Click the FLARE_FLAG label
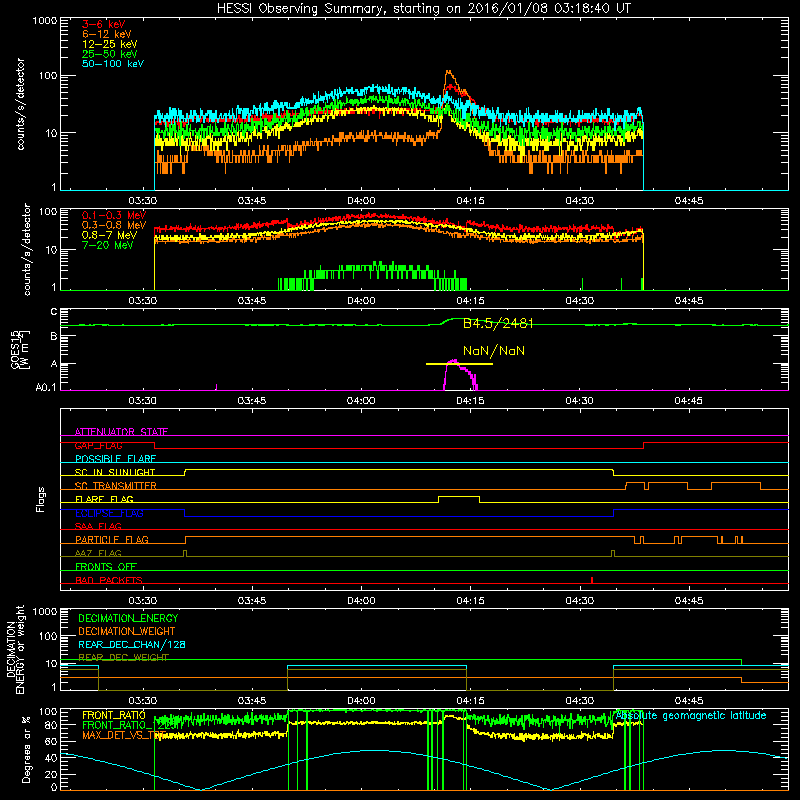 [x=104, y=499]
